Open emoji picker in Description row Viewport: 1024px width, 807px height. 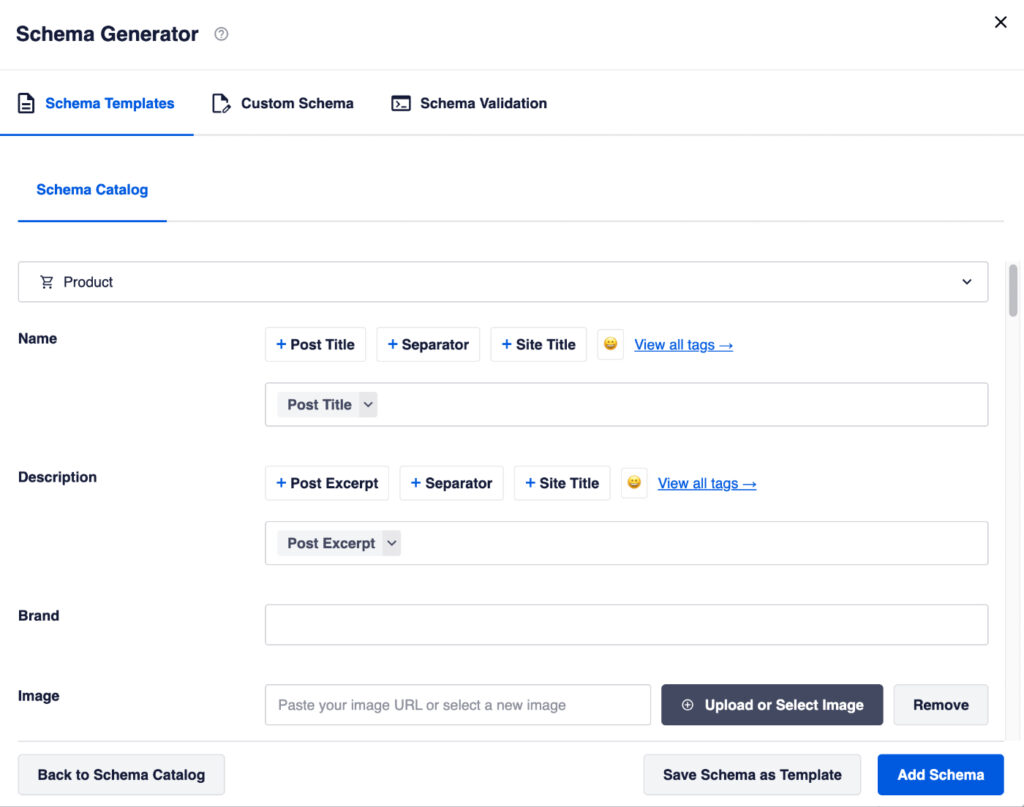[x=634, y=483]
